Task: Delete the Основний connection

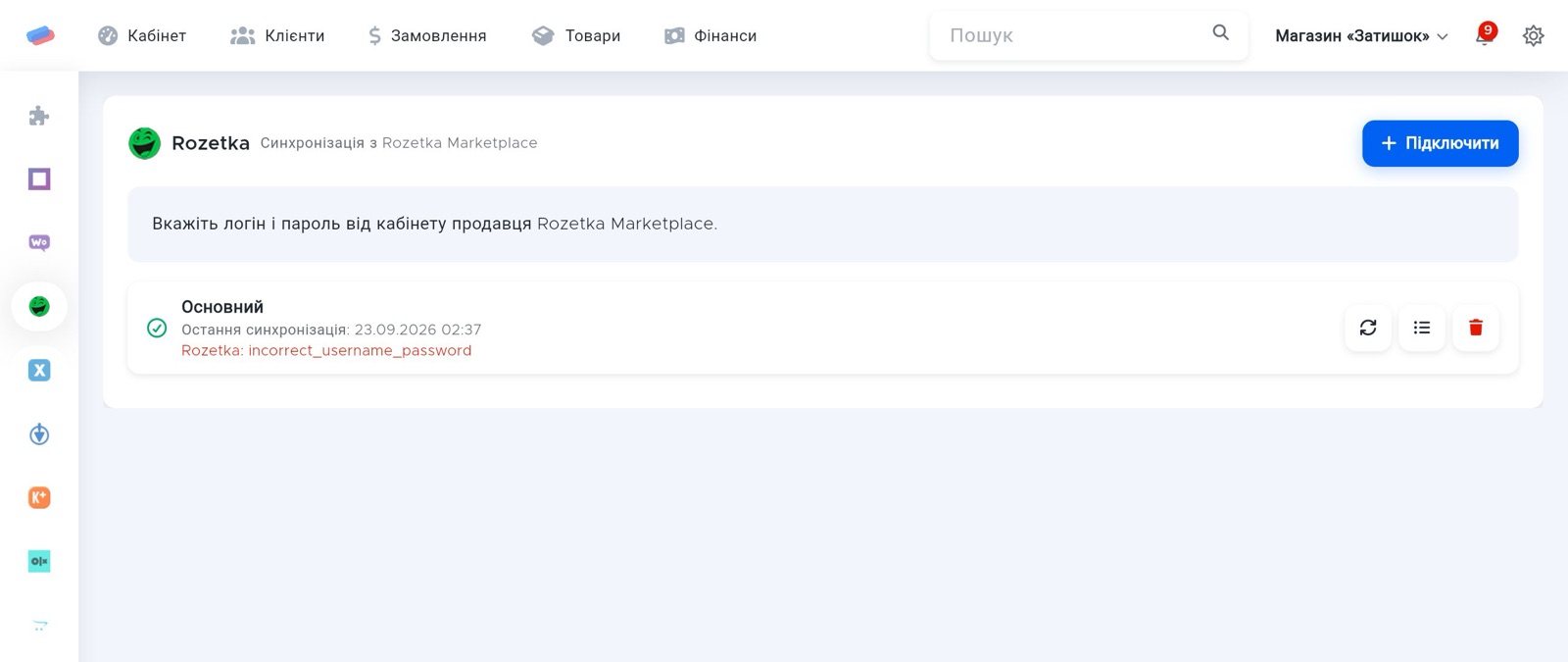Action: pyautogui.click(x=1476, y=328)
